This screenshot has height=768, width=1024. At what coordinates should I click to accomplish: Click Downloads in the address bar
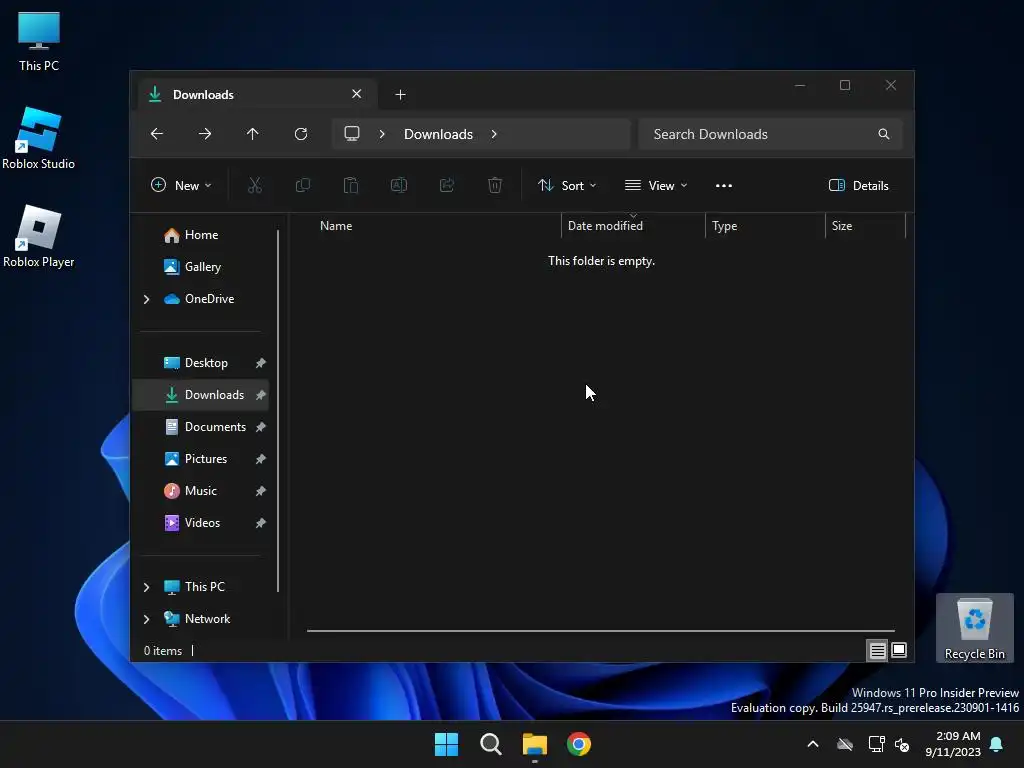click(438, 134)
